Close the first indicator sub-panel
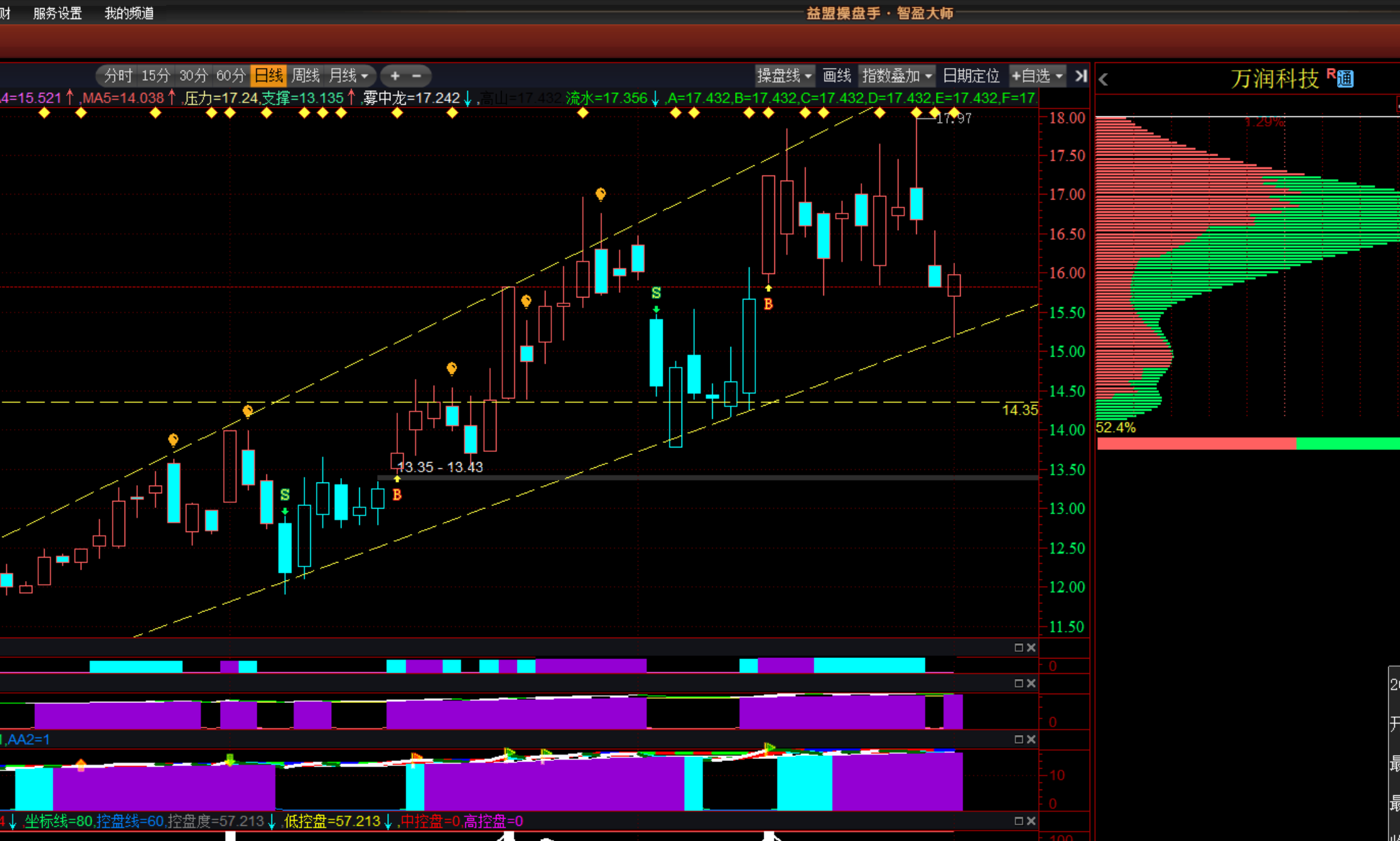Image resolution: width=1400 pixels, height=841 pixels. pyautogui.click(x=1031, y=647)
